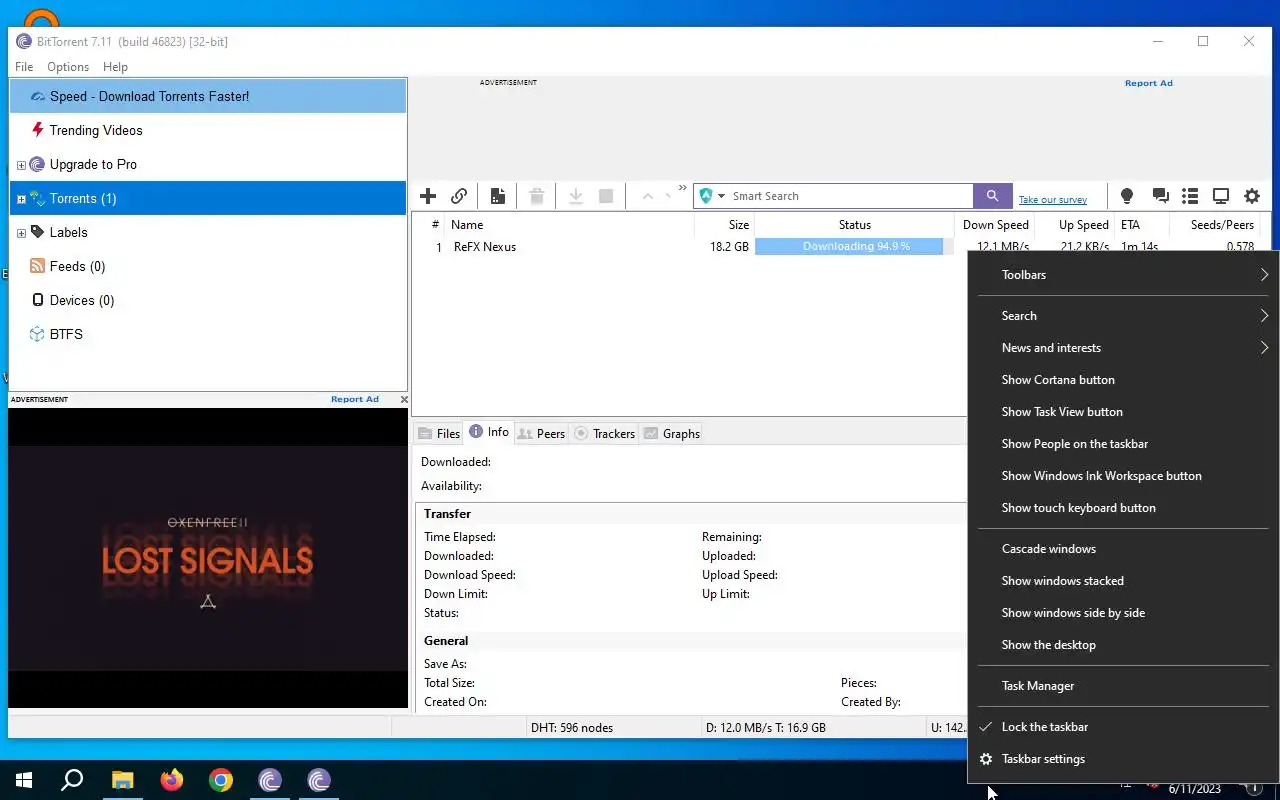Add a torrent with the plus icon

[428, 196]
